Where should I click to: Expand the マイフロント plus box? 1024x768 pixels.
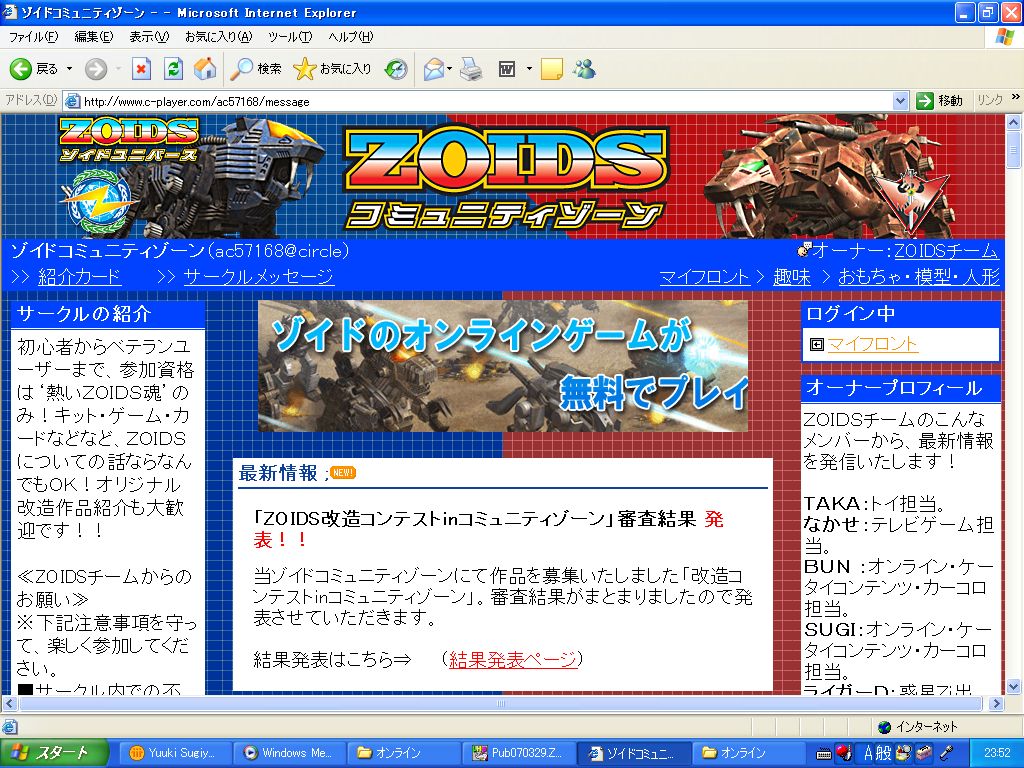click(816, 344)
